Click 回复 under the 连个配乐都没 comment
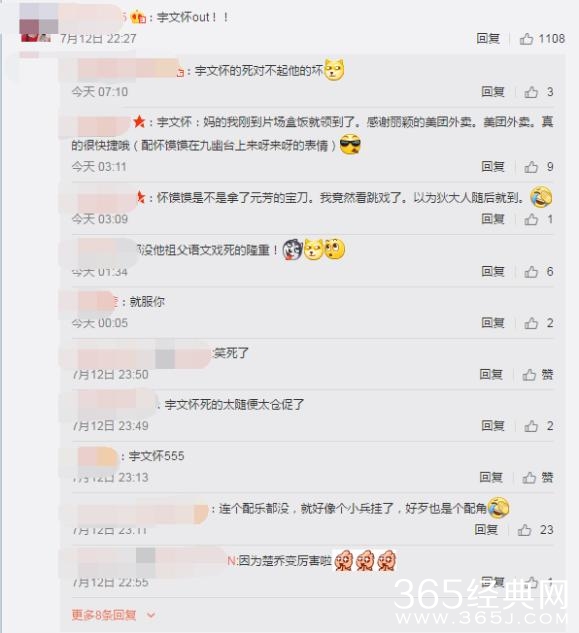Image resolution: width=579 pixels, height=633 pixels. pos(486,530)
